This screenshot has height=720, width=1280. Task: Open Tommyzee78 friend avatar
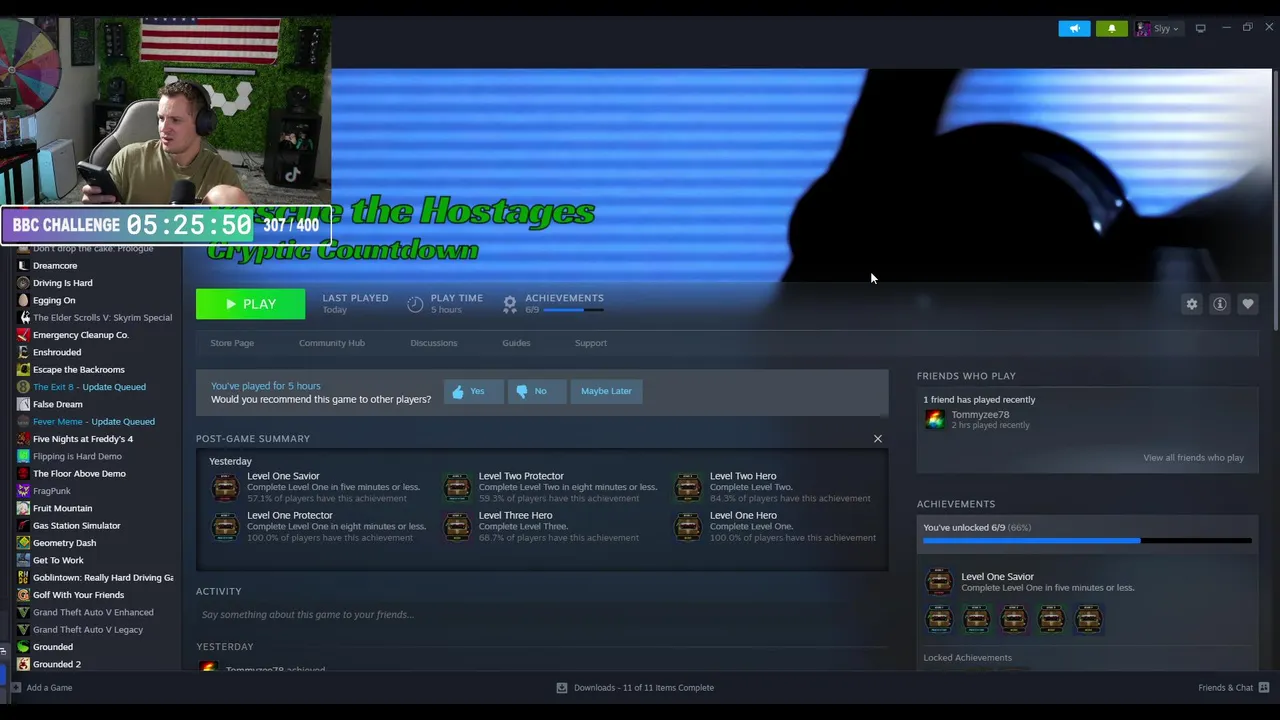[x=934, y=419]
